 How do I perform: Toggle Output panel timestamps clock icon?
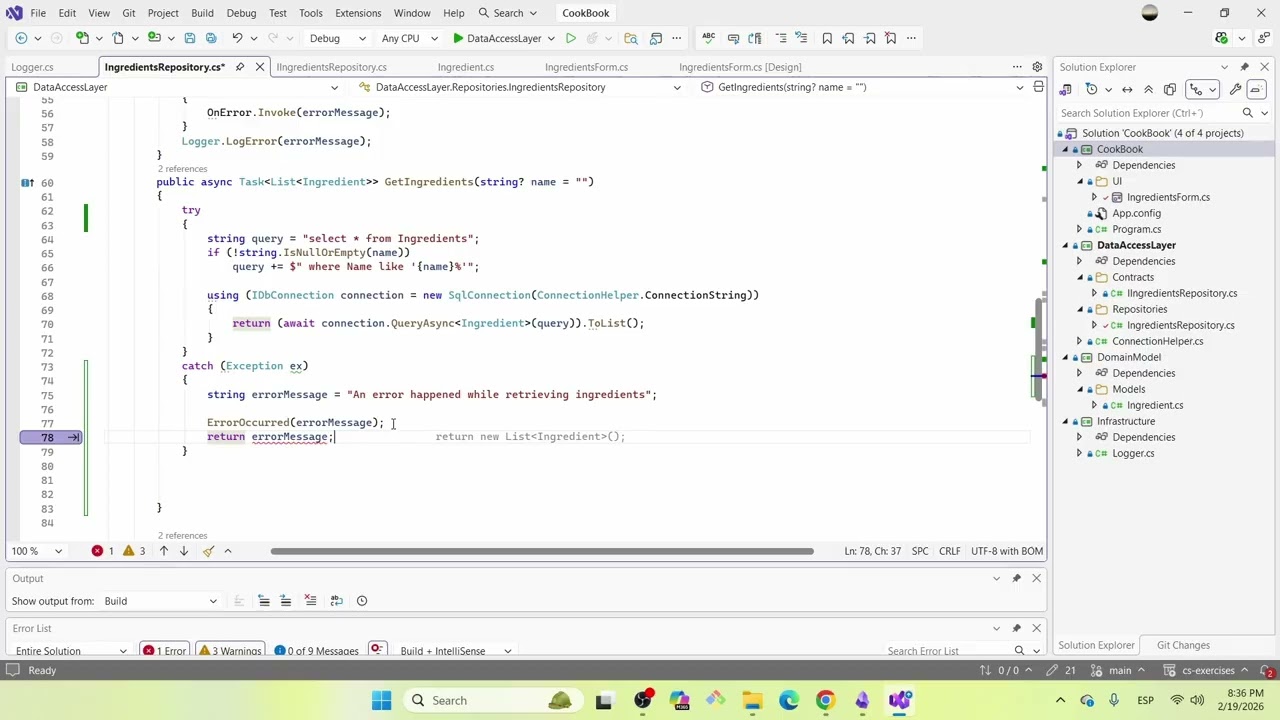(x=362, y=601)
